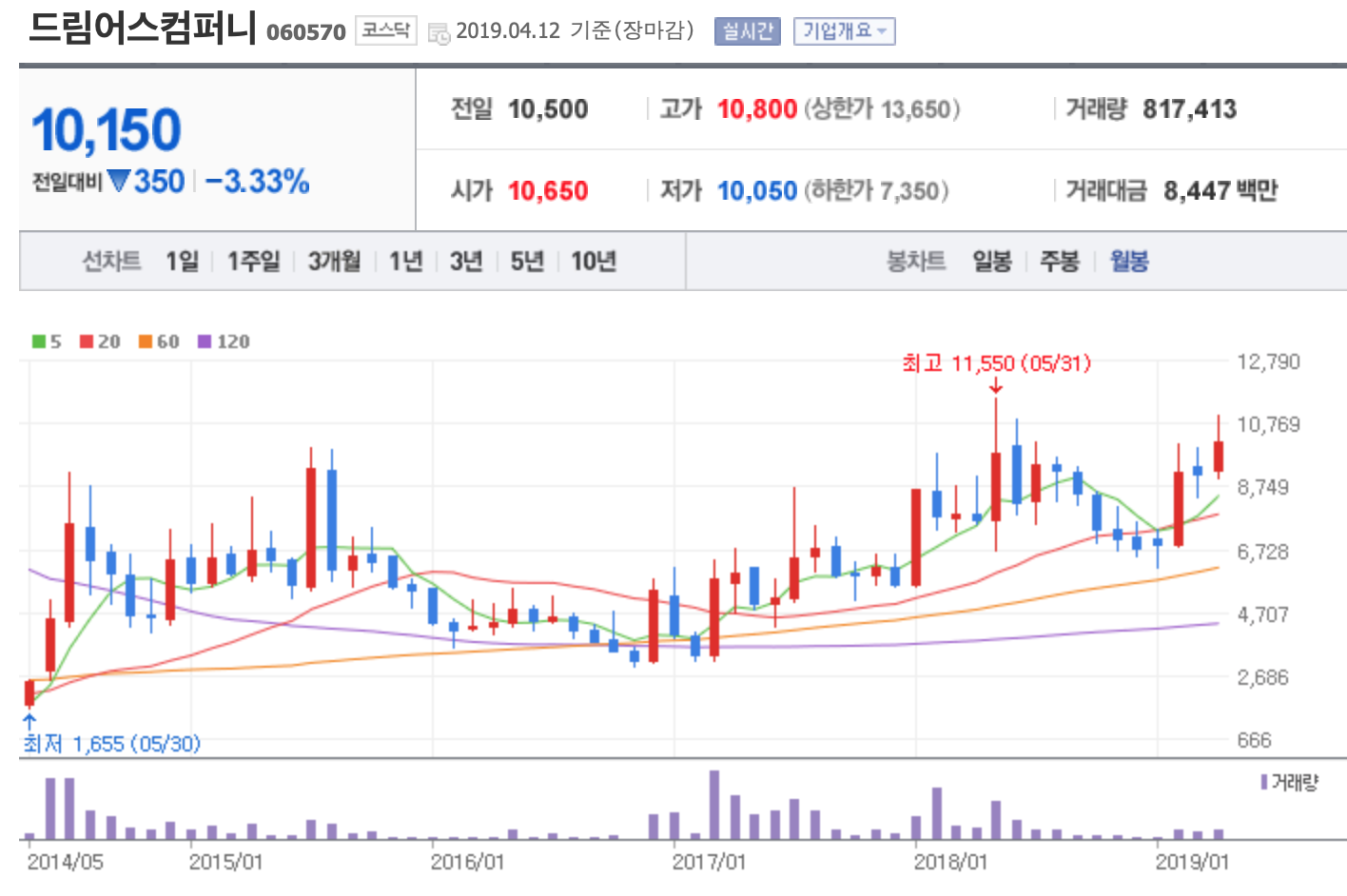This screenshot has height=896, width=1347.
Task: Select the 10년 line chart tab
Action: [x=594, y=261]
